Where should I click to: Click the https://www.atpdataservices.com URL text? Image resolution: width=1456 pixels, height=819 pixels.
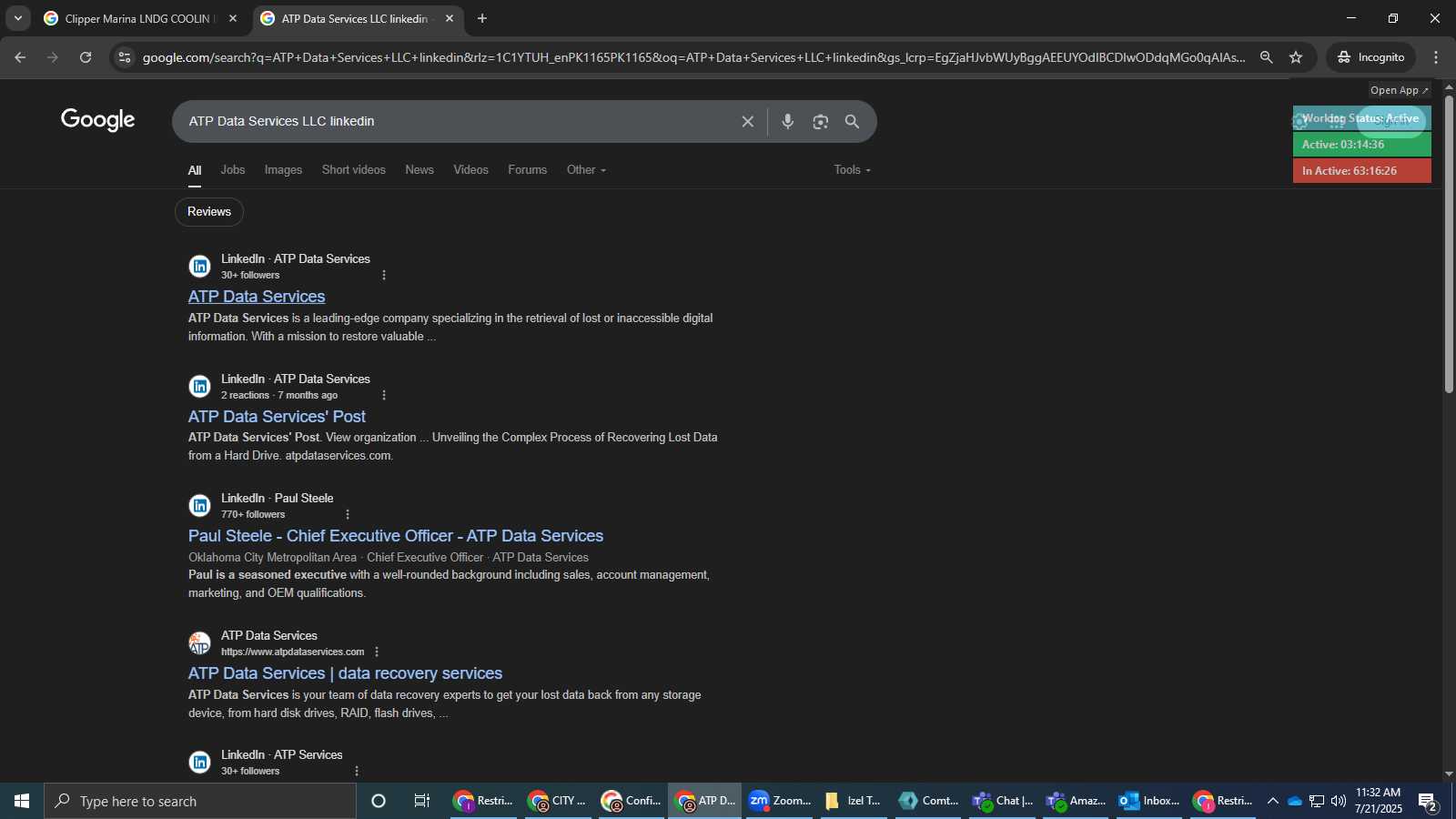click(x=293, y=652)
